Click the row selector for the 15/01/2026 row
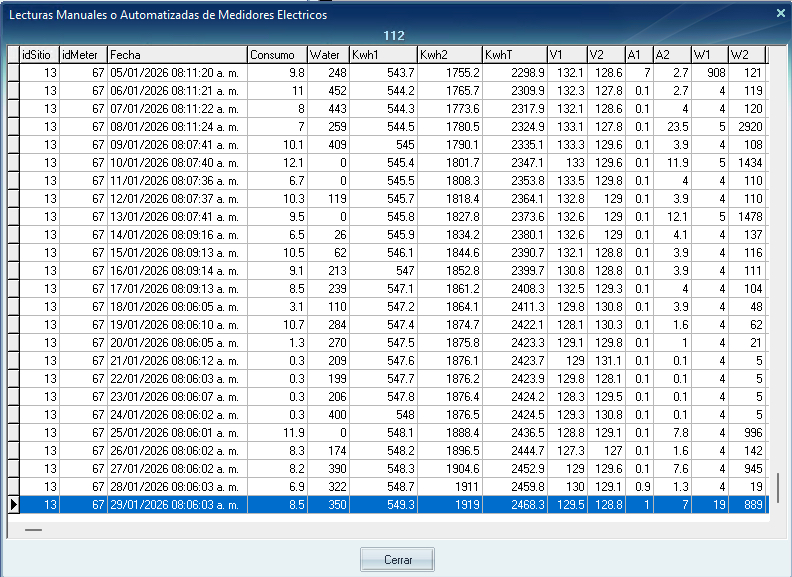Viewport: 792px width, 577px height. point(13,253)
